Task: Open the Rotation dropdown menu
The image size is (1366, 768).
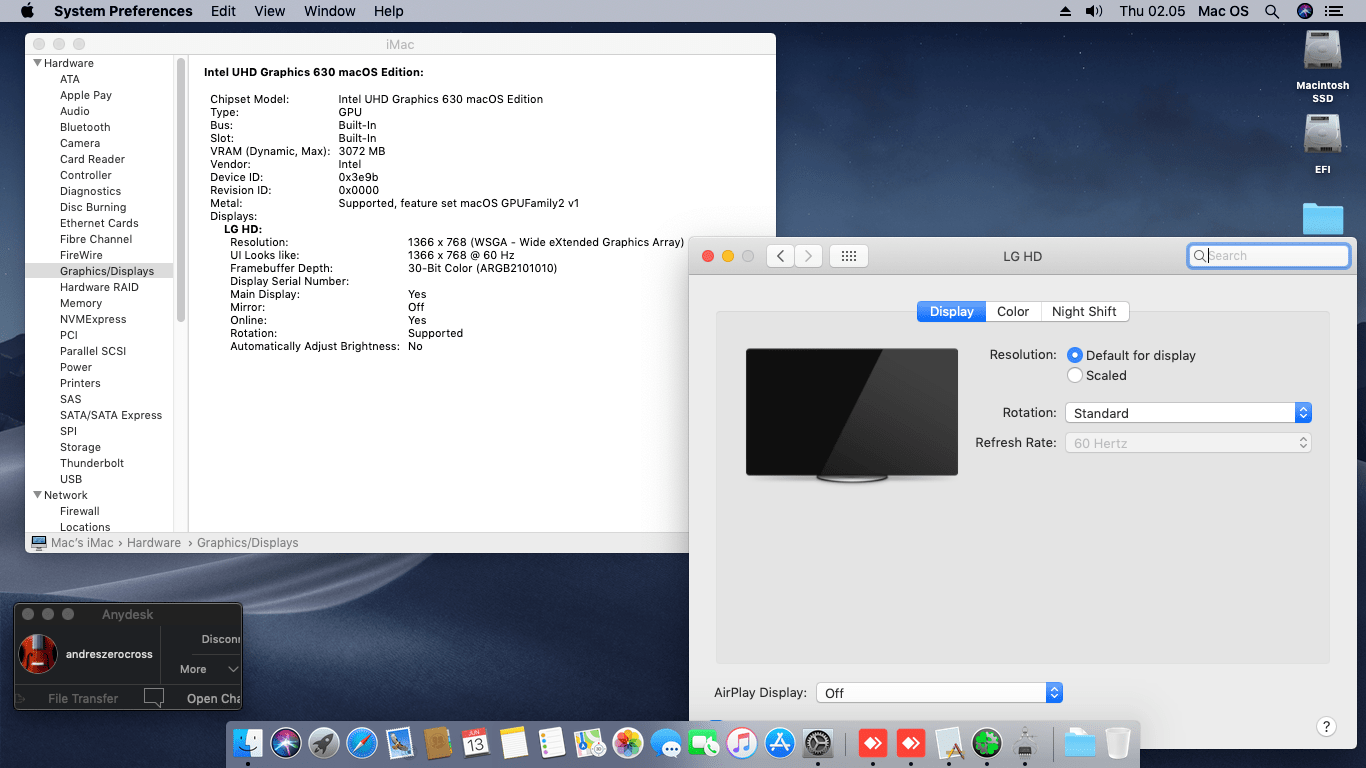Action: click(1187, 413)
